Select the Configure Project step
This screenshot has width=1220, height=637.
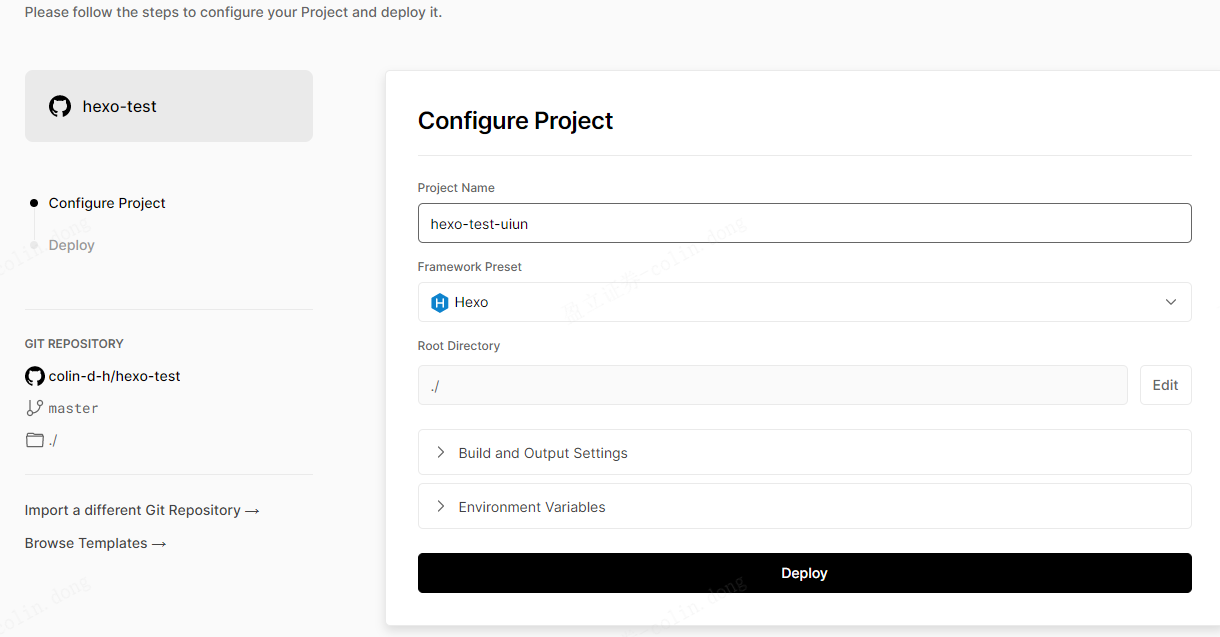tap(107, 203)
